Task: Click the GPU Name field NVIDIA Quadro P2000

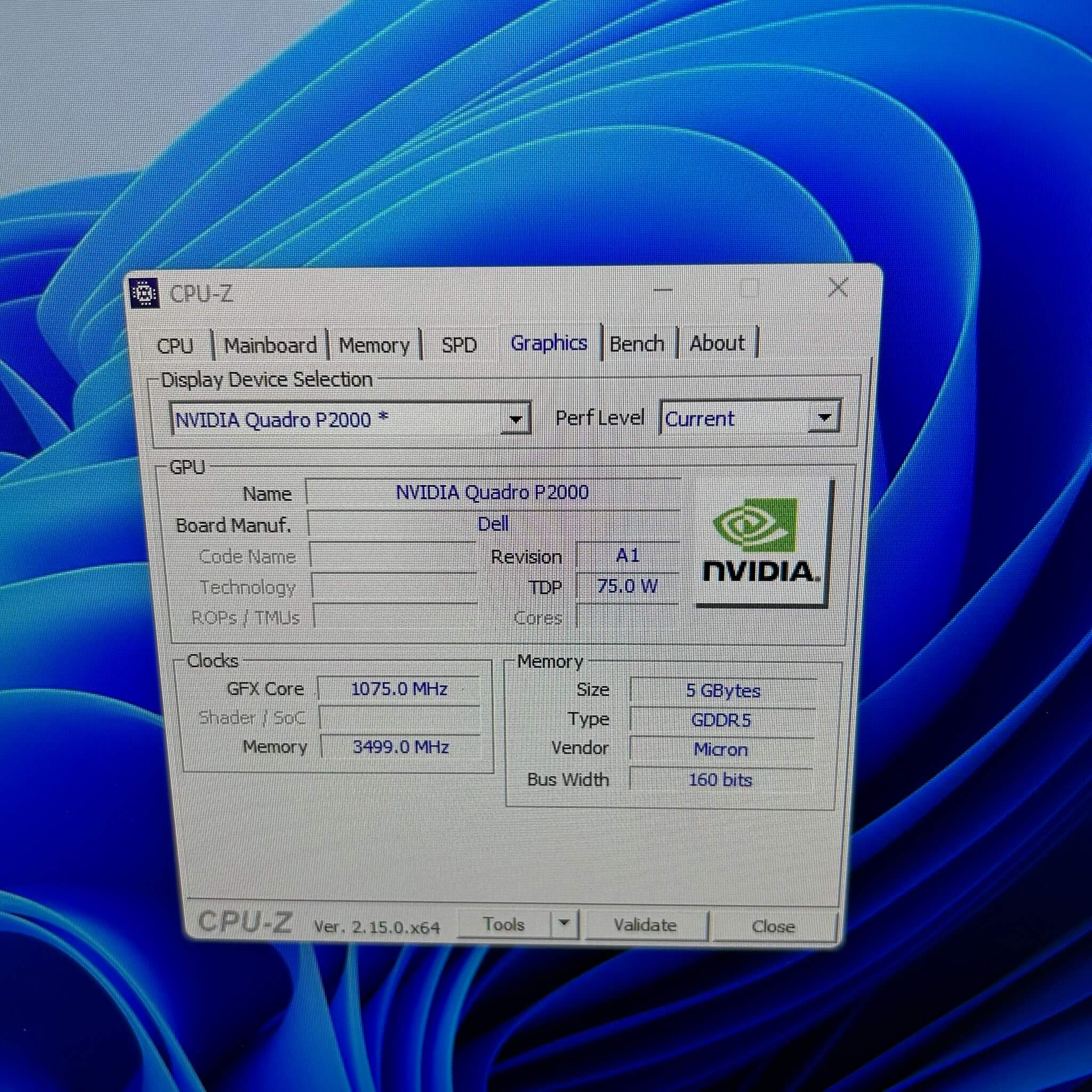Action: pyautogui.click(x=492, y=492)
